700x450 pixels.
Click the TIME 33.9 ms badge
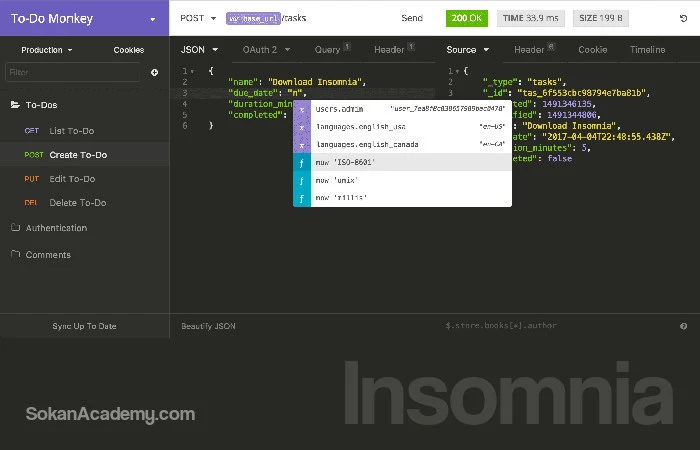pyautogui.click(x=530, y=18)
